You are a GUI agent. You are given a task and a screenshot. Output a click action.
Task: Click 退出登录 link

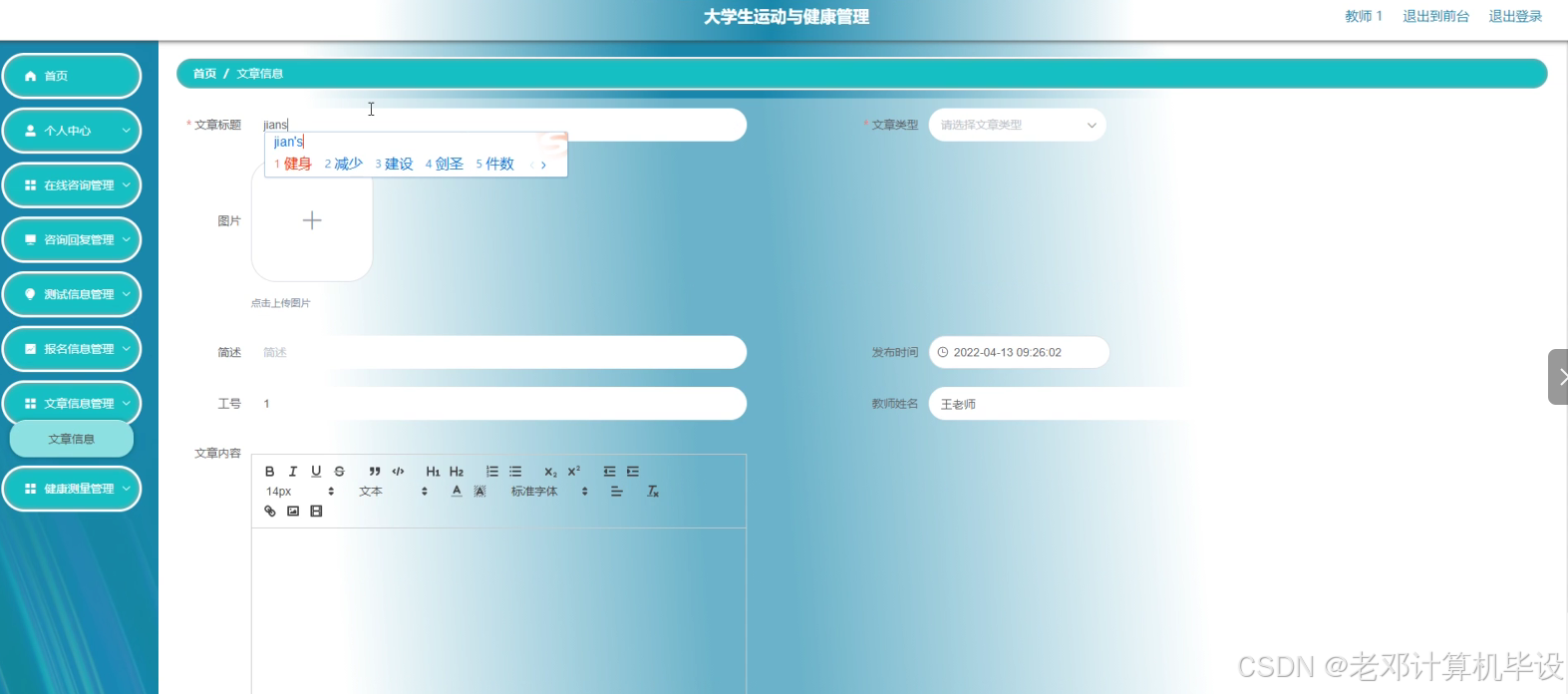coord(1515,16)
